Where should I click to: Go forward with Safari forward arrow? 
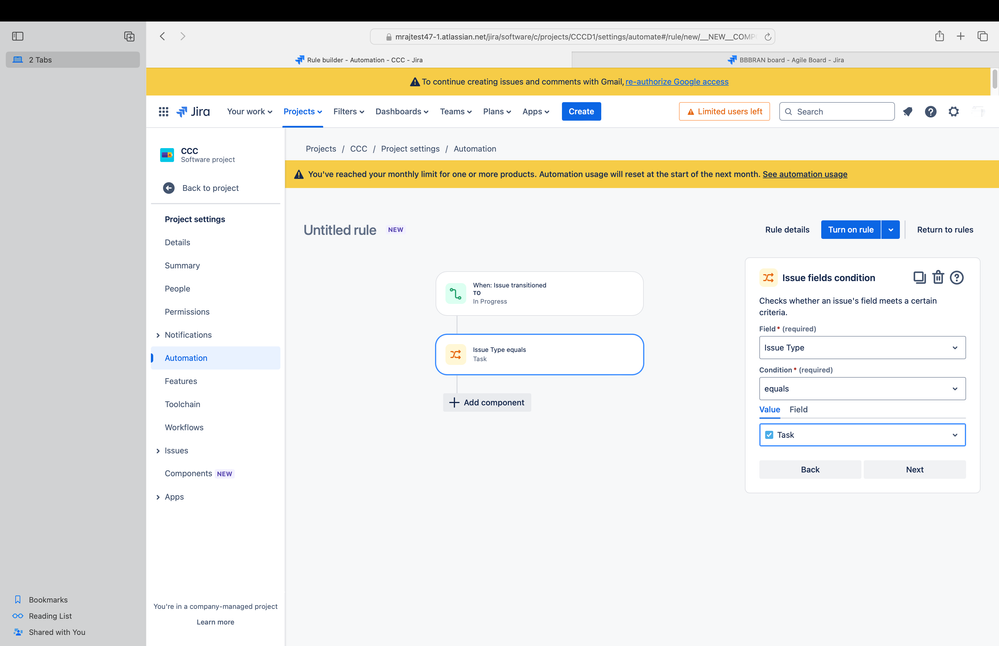click(183, 36)
